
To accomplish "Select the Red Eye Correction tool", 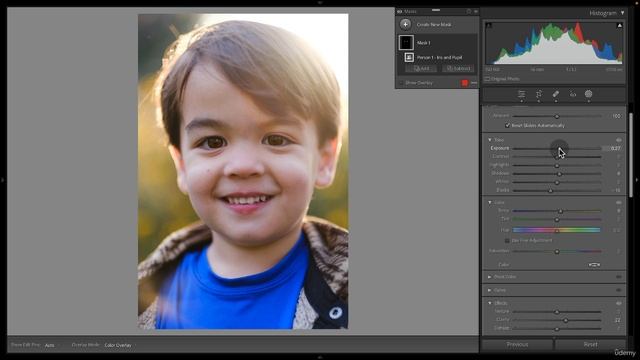I will click(573, 94).
